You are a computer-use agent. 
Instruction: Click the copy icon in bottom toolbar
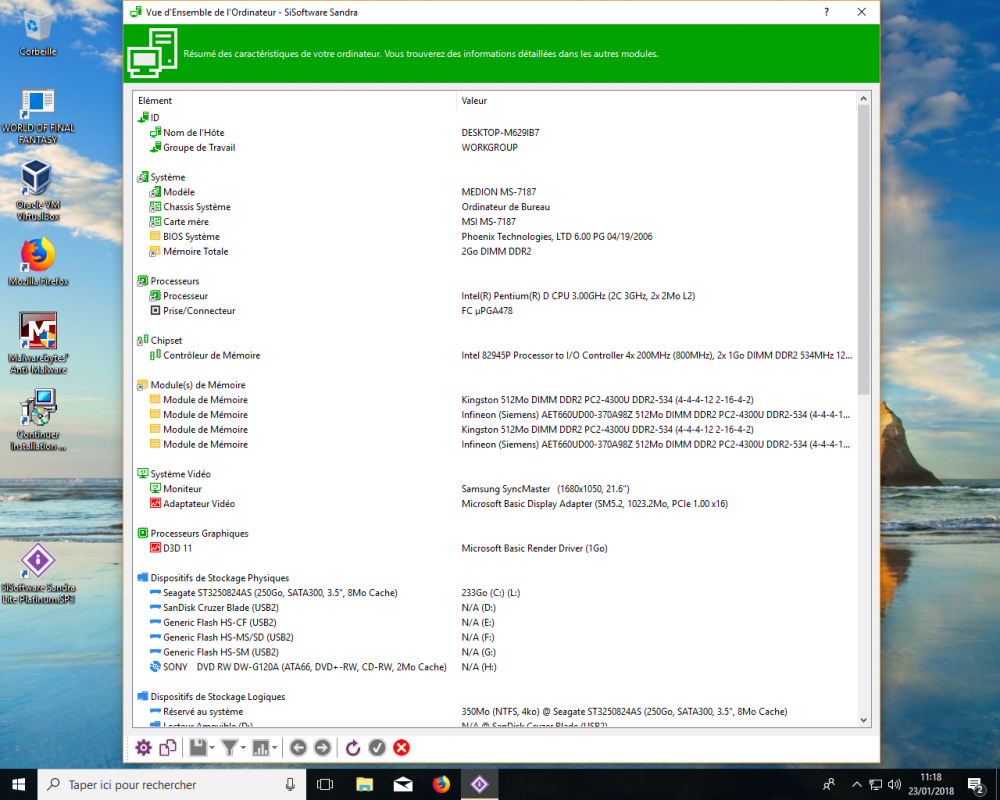[168, 747]
